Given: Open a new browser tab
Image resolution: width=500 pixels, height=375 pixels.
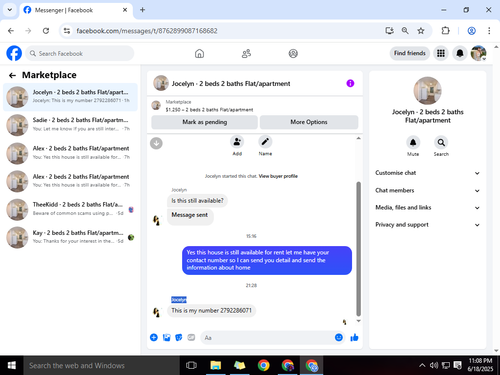Looking at the screenshot, I should tap(142, 10).
